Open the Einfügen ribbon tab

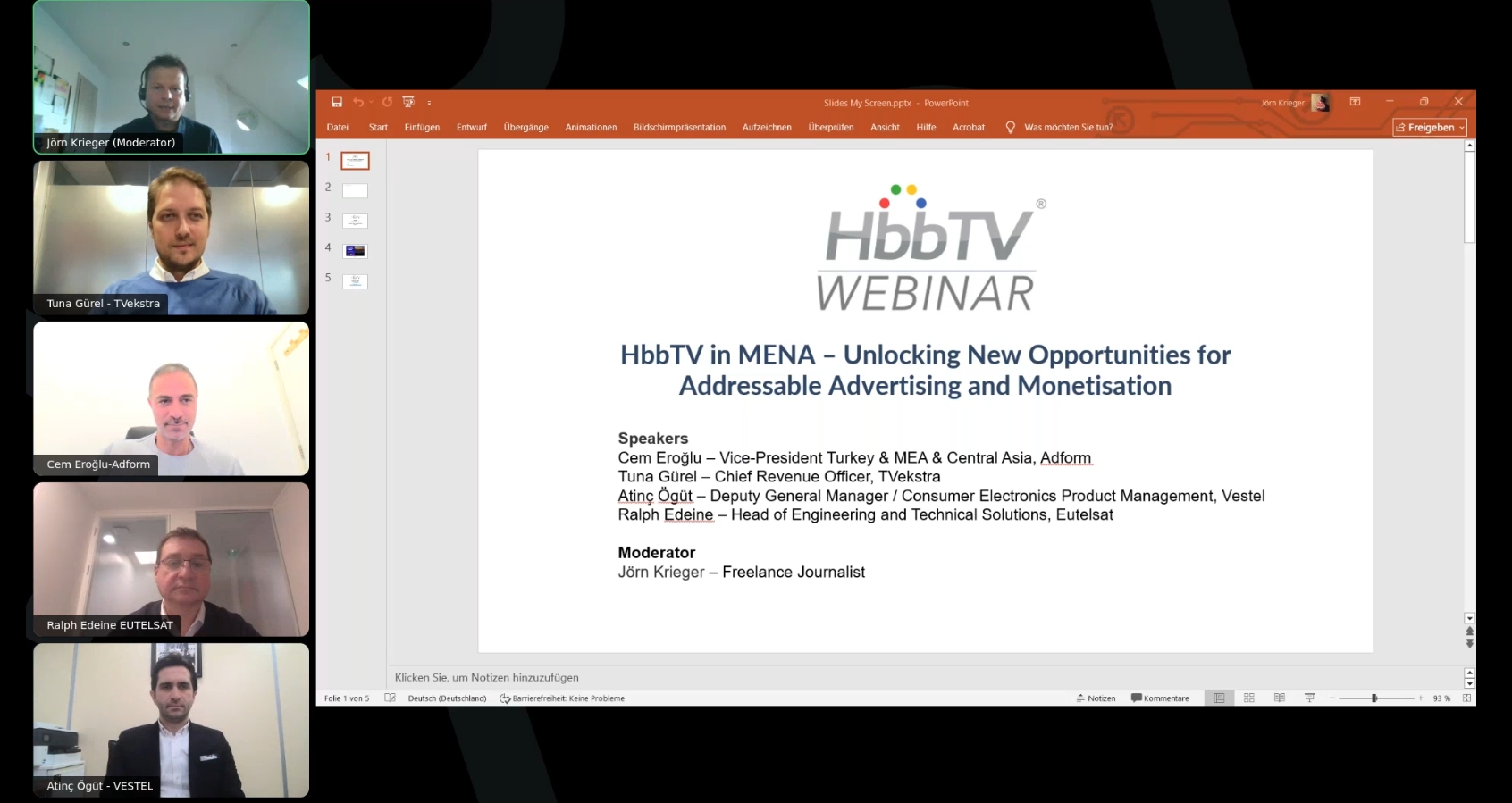[x=422, y=128]
